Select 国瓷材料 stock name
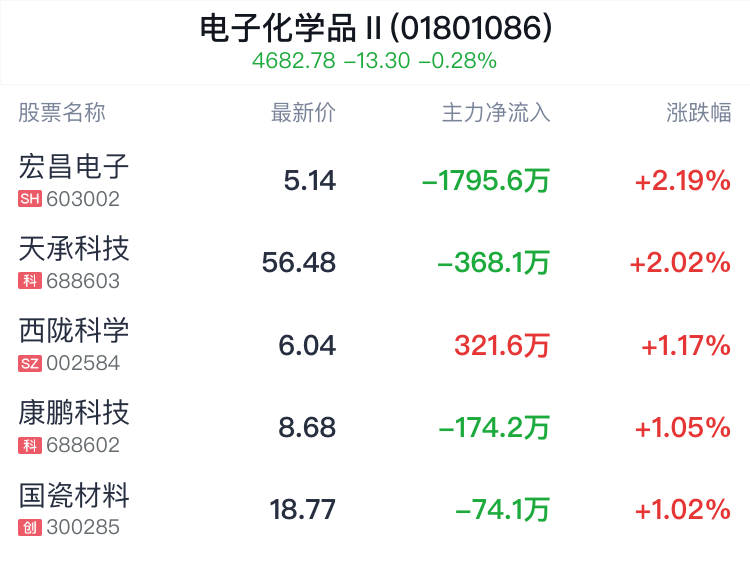The image size is (750, 564). [74, 495]
